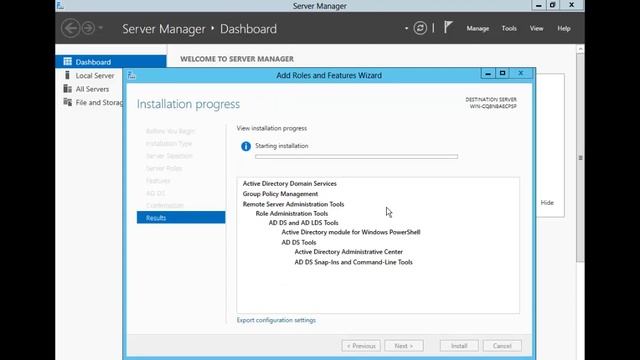The image size is (640, 360).
Task: Click the Install button
Action: pyautogui.click(x=459, y=346)
